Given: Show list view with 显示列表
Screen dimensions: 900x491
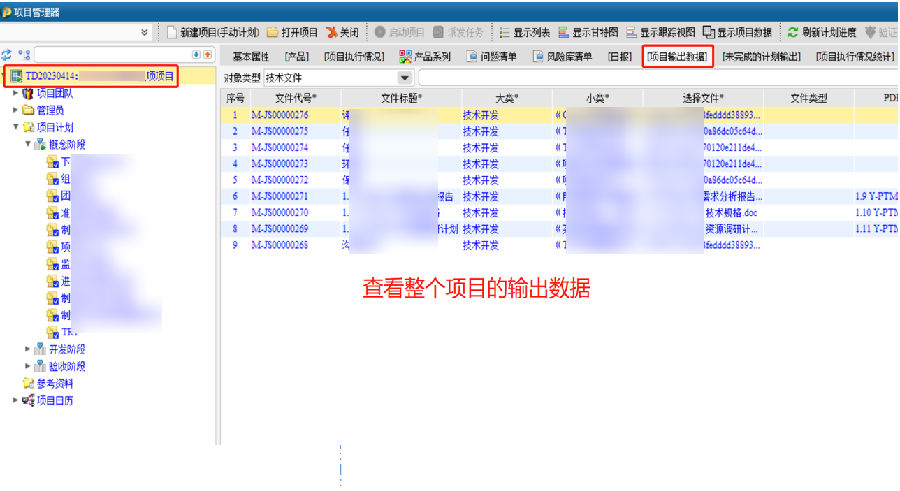Looking at the screenshot, I should pyautogui.click(x=506, y=32).
